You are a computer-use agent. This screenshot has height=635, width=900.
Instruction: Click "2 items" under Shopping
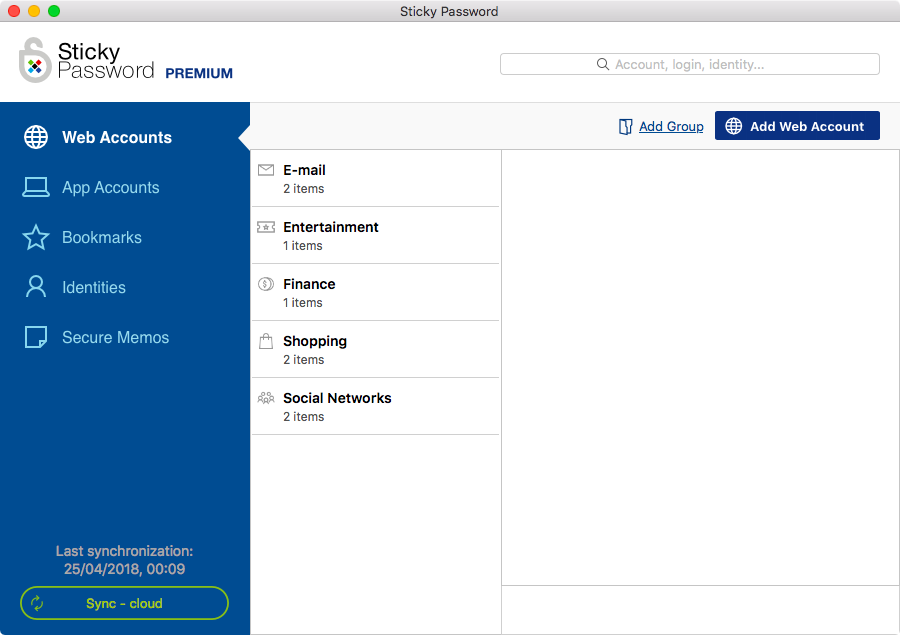pos(304,360)
